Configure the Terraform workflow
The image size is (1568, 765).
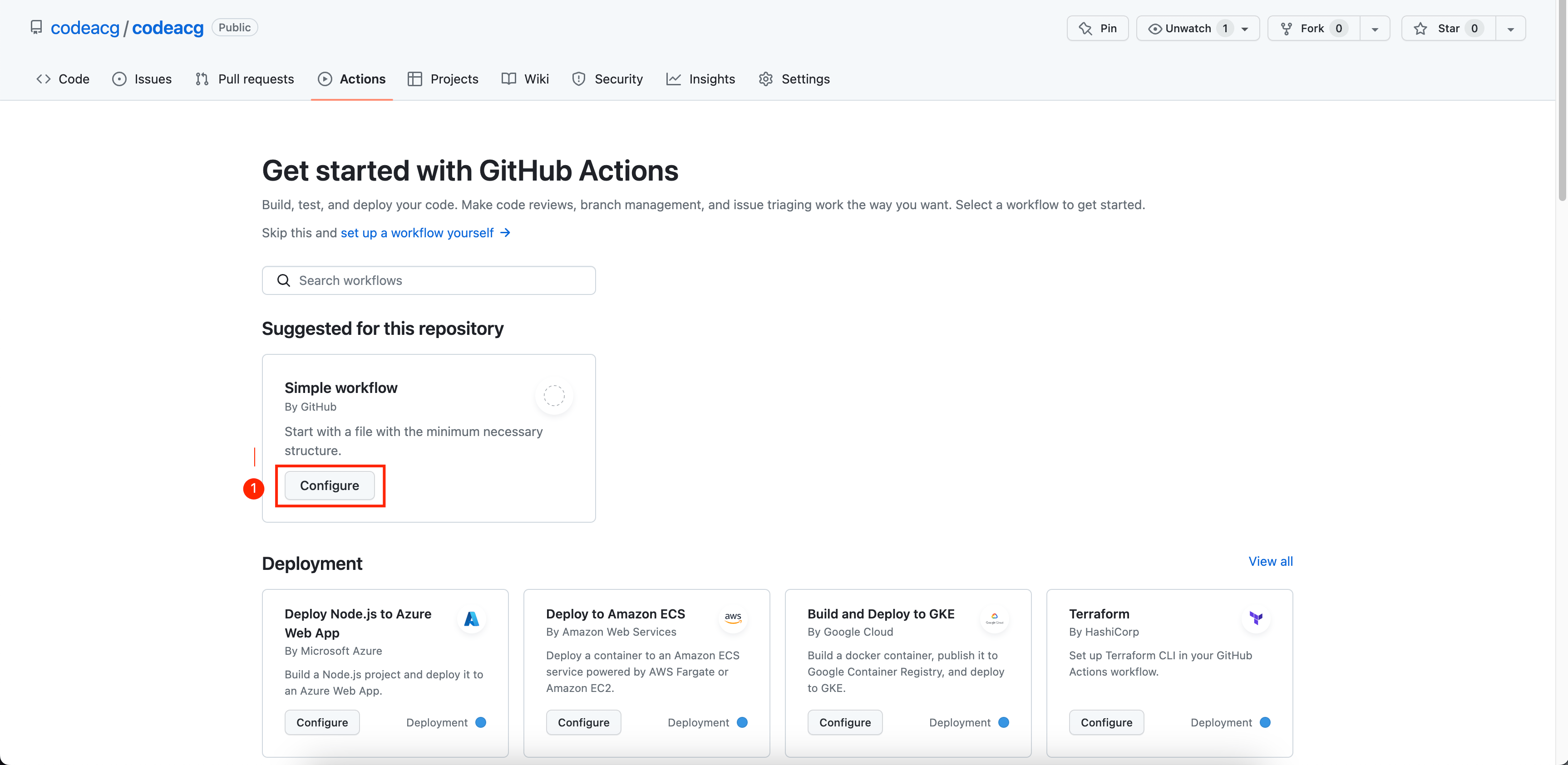pos(1106,722)
